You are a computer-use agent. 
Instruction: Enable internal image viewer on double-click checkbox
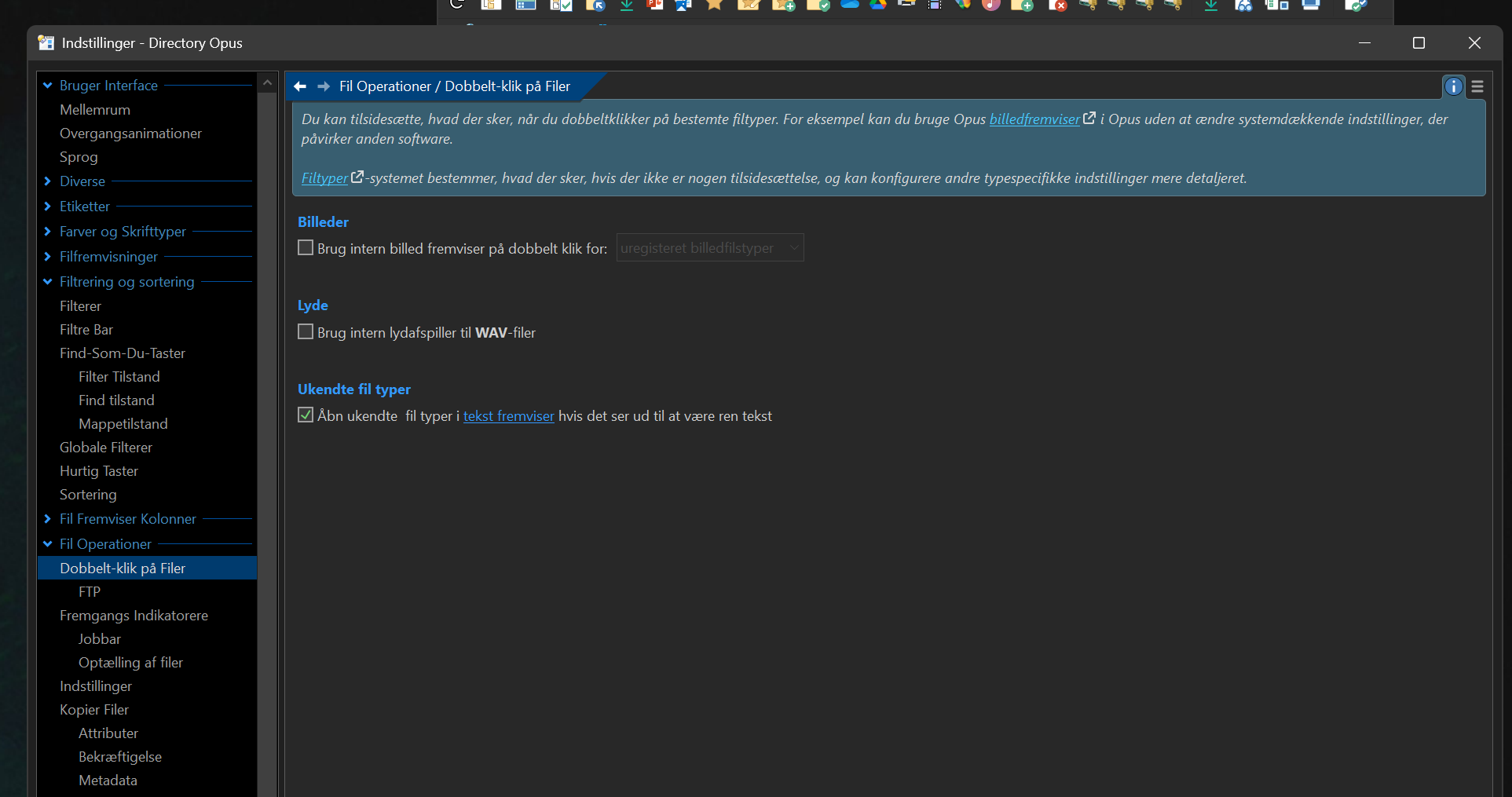coord(306,248)
